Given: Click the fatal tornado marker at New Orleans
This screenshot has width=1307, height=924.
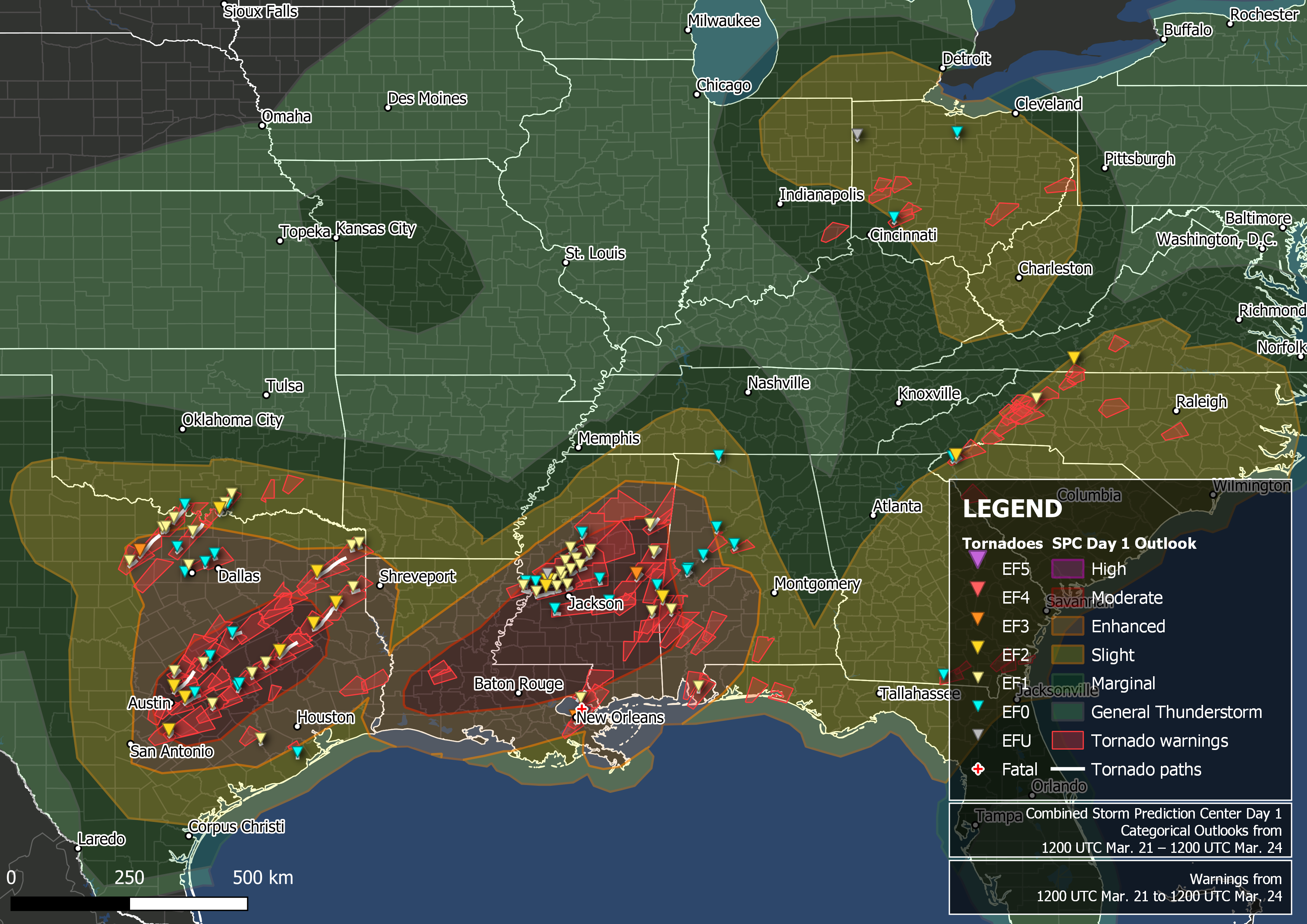Looking at the screenshot, I should (581, 709).
